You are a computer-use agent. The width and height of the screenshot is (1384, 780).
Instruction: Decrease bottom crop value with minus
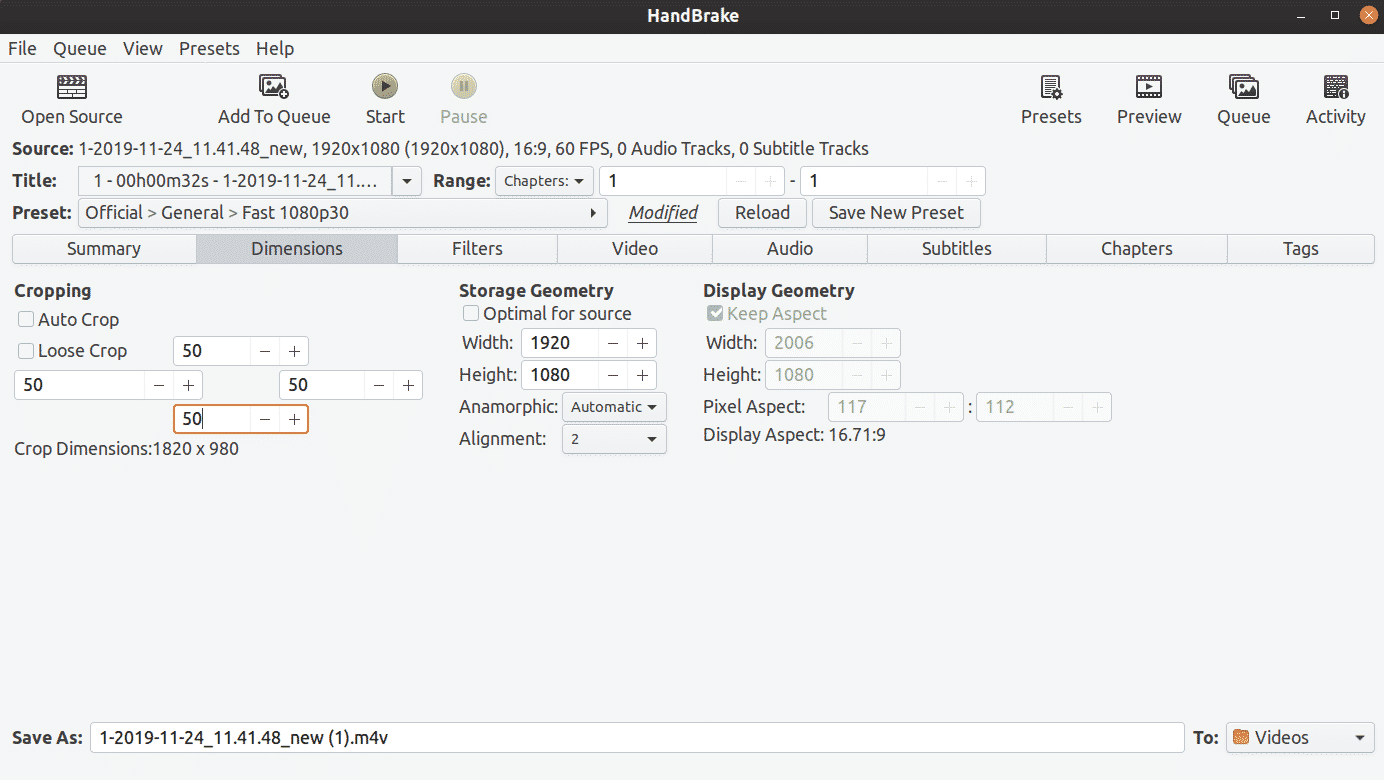tap(265, 419)
